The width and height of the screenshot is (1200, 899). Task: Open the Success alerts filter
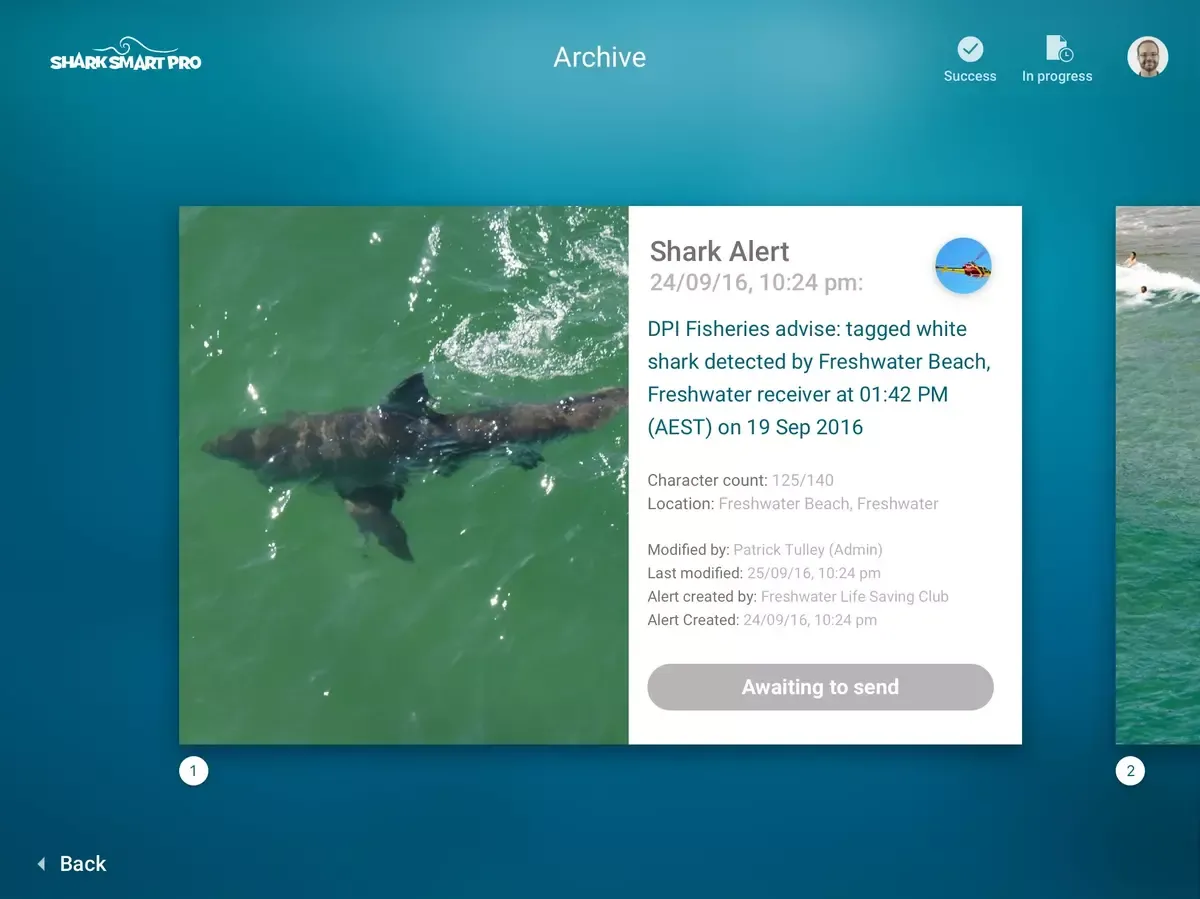(x=970, y=60)
